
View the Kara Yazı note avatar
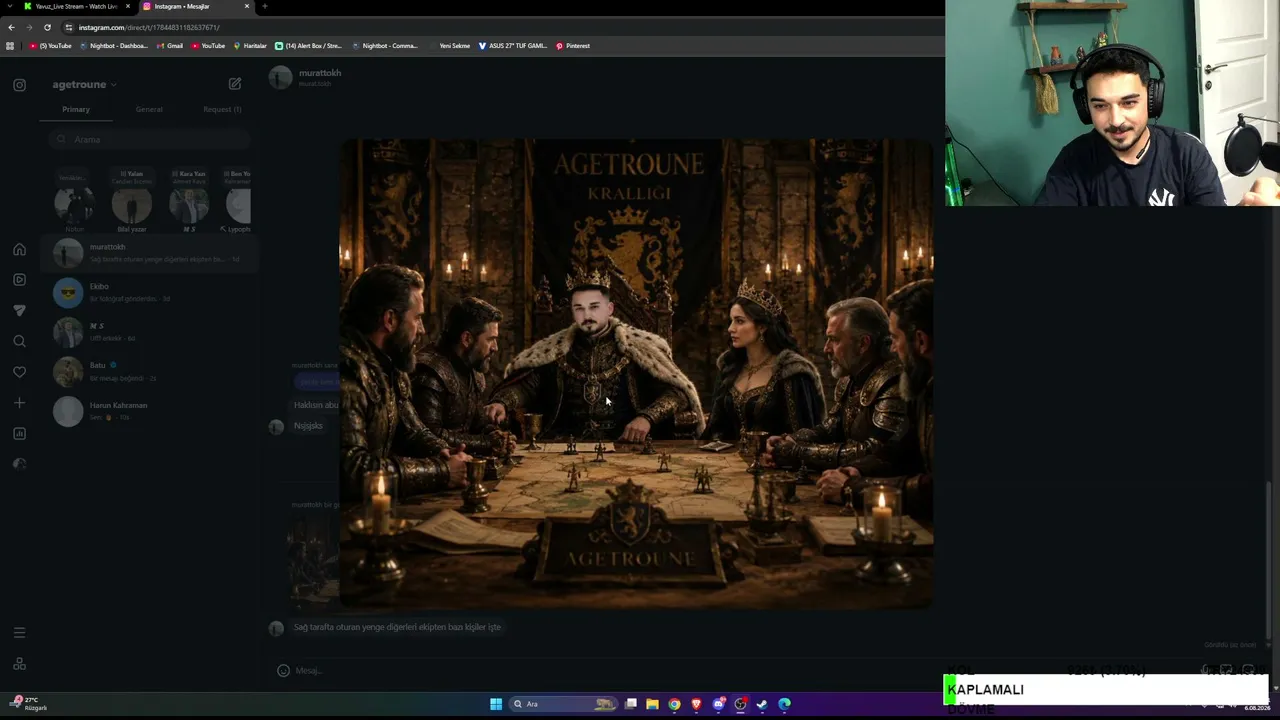click(189, 205)
